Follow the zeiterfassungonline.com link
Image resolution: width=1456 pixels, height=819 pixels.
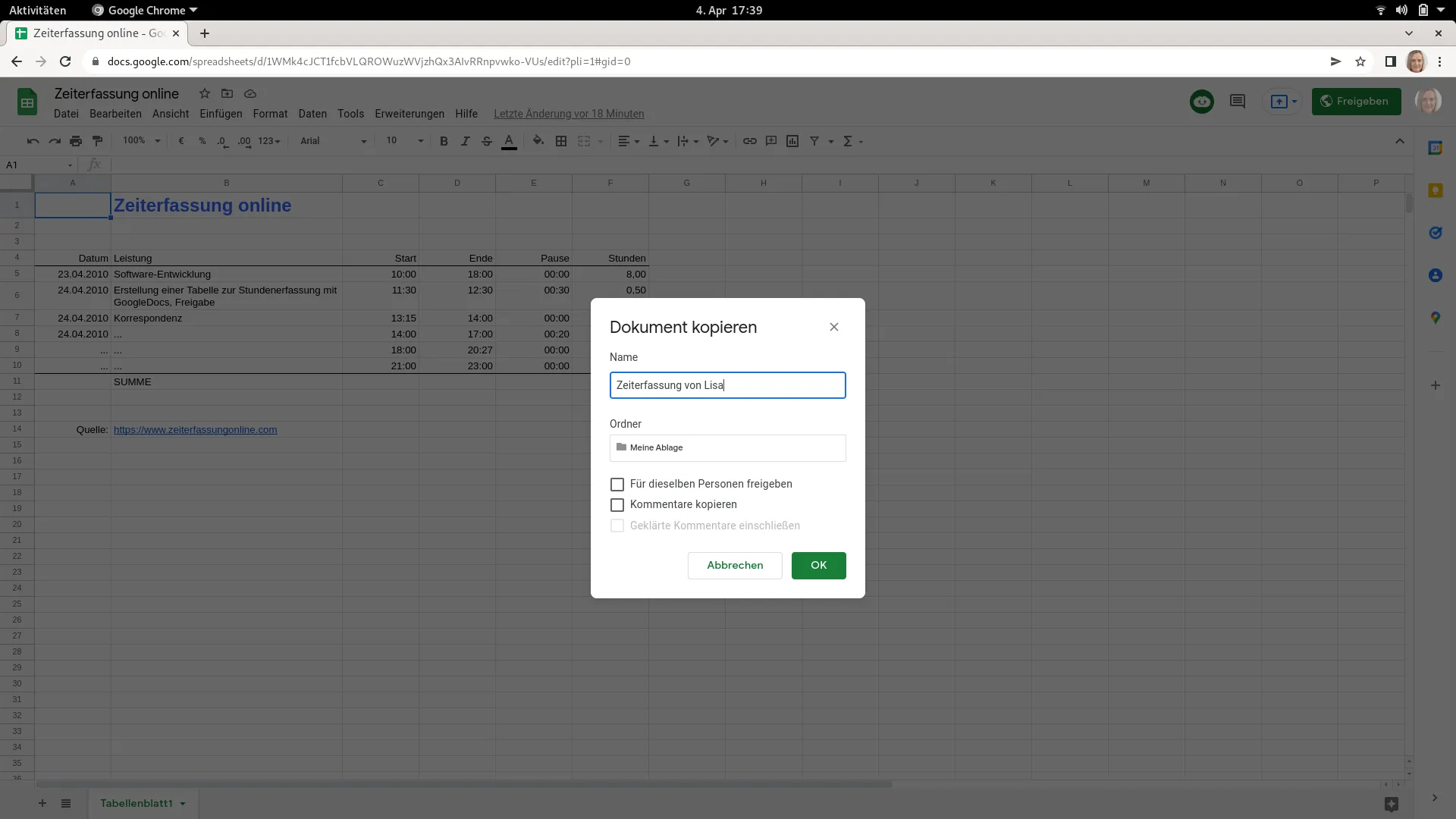pyautogui.click(x=195, y=429)
